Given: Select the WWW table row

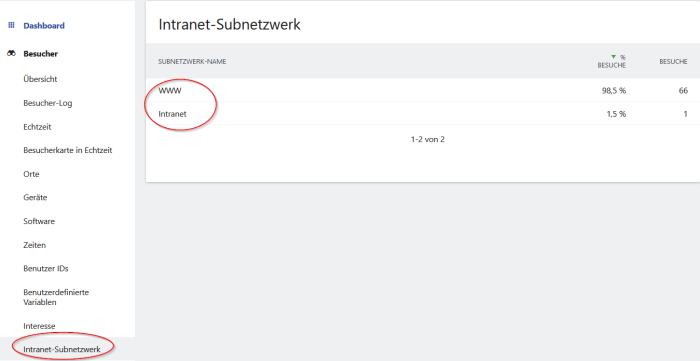Looking at the screenshot, I should coord(423,91).
